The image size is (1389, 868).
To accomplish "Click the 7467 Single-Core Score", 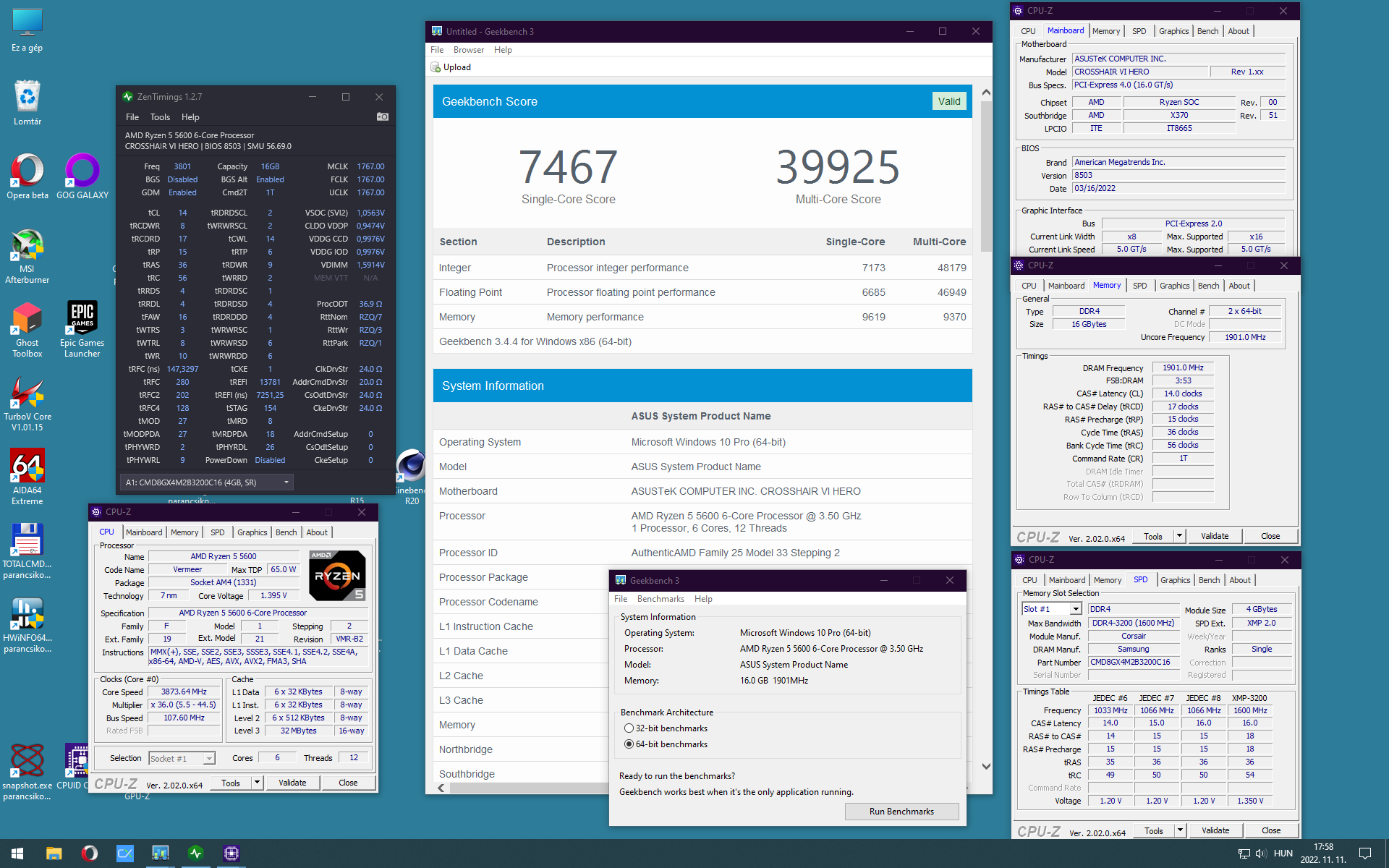I will (568, 168).
